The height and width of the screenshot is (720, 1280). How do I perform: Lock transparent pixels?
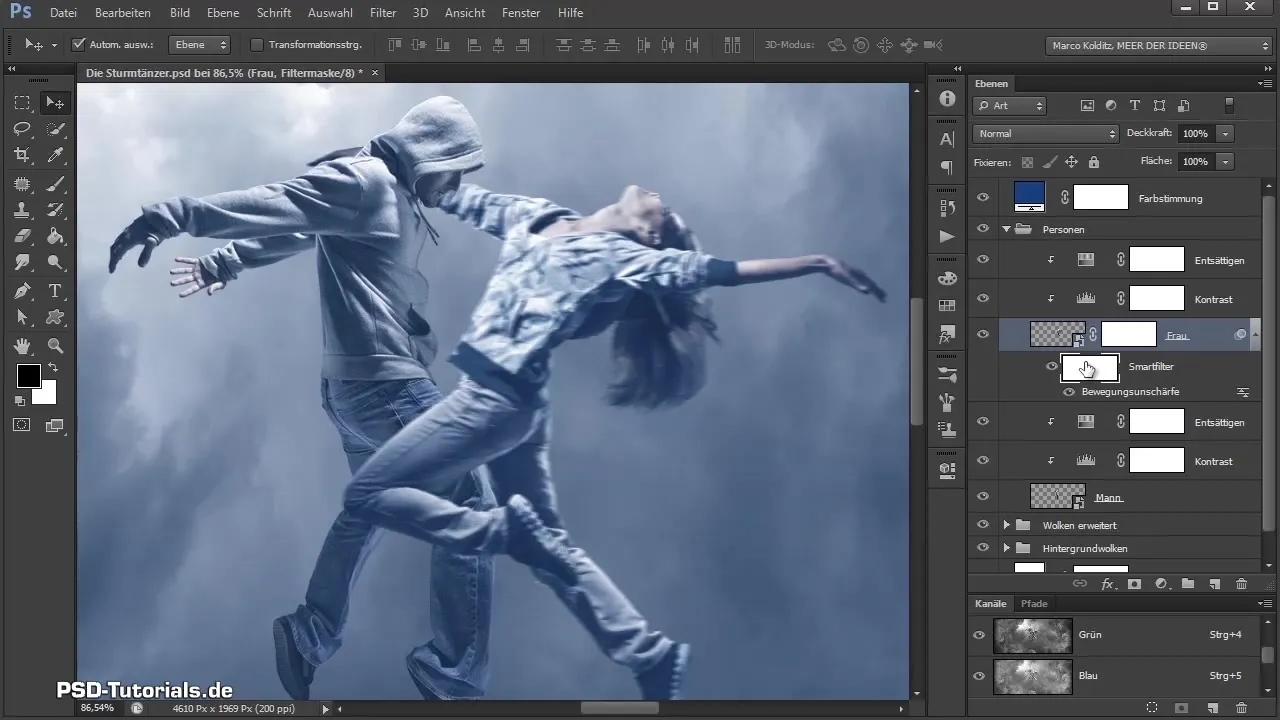click(1027, 162)
